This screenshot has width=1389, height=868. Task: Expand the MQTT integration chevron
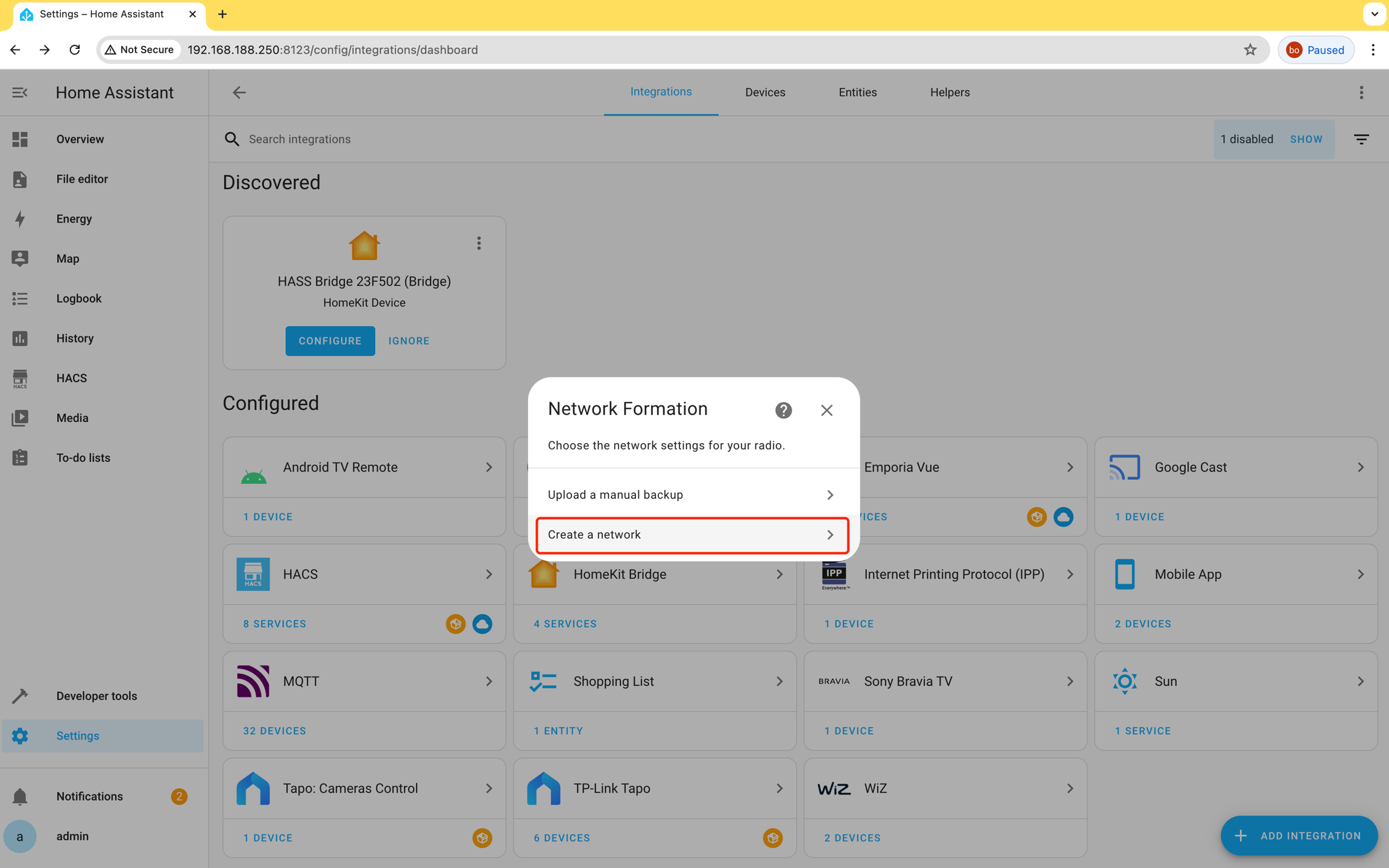tap(489, 681)
